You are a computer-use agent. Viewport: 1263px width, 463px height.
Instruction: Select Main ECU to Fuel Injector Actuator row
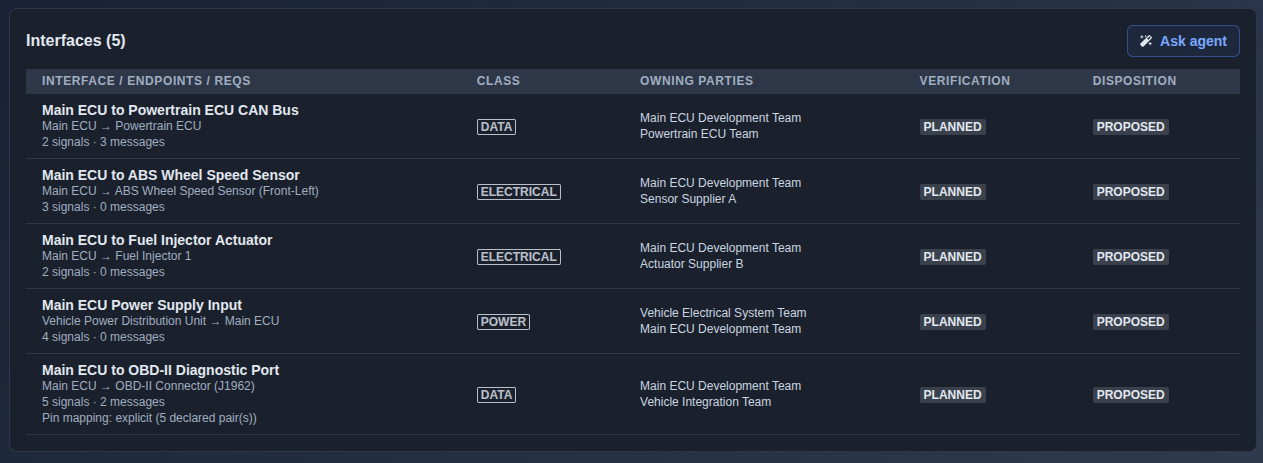[632, 256]
